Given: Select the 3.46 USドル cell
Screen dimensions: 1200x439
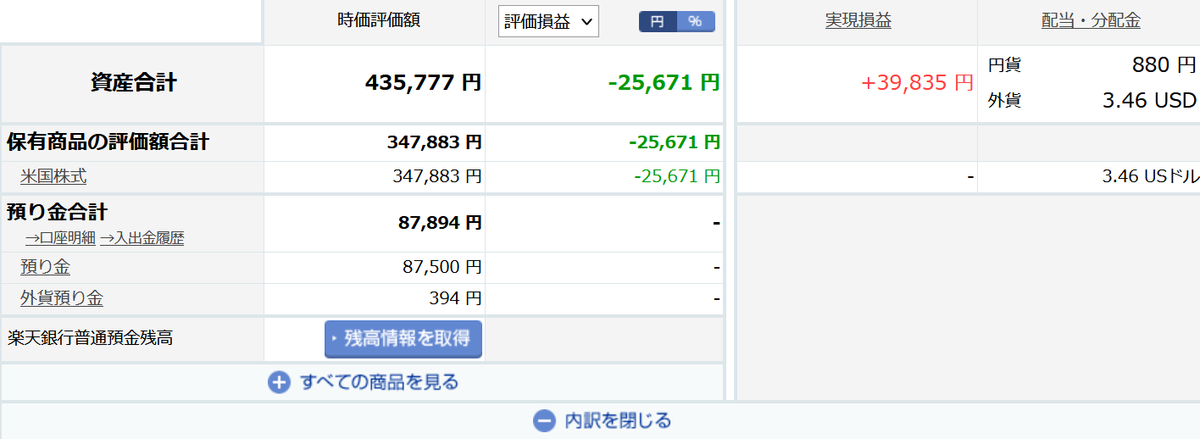Looking at the screenshot, I should 1150,177.
